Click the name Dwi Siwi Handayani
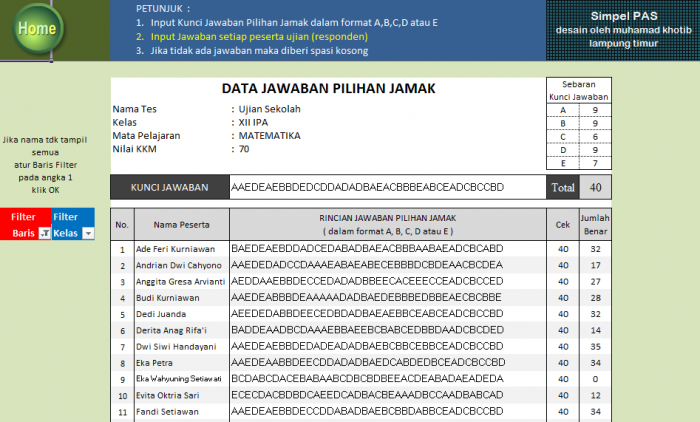Screen dimensions: 700x422 coord(176,347)
